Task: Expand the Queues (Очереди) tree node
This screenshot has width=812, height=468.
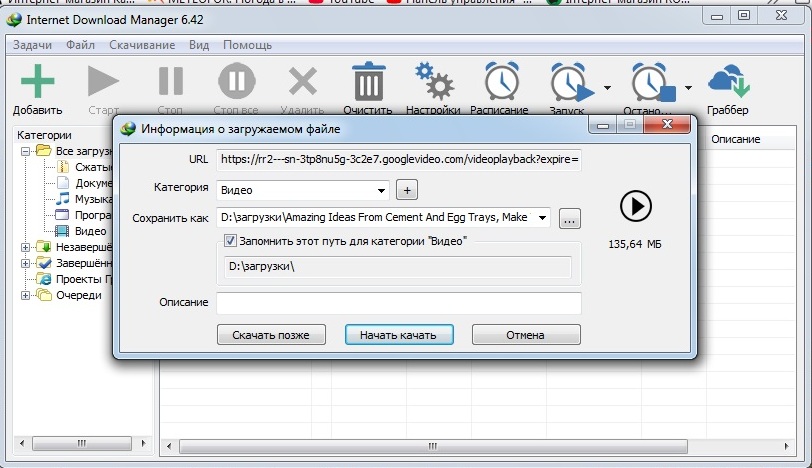Action: click(x=25, y=296)
